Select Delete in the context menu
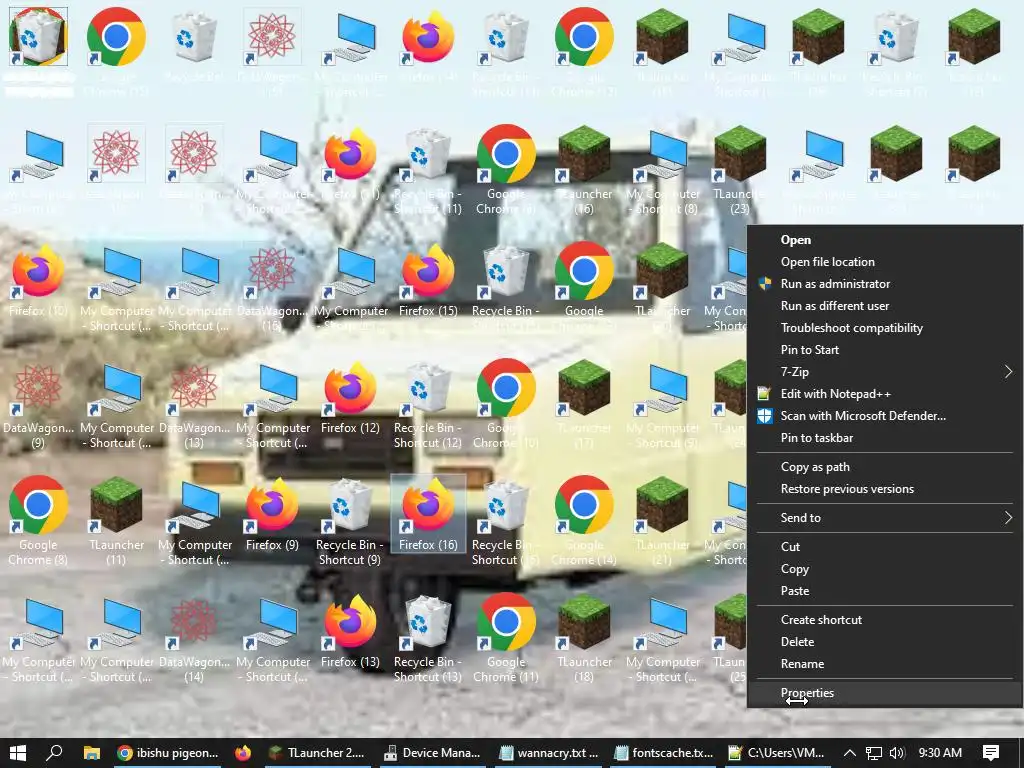The width and height of the screenshot is (1024, 768). (x=885, y=642)
